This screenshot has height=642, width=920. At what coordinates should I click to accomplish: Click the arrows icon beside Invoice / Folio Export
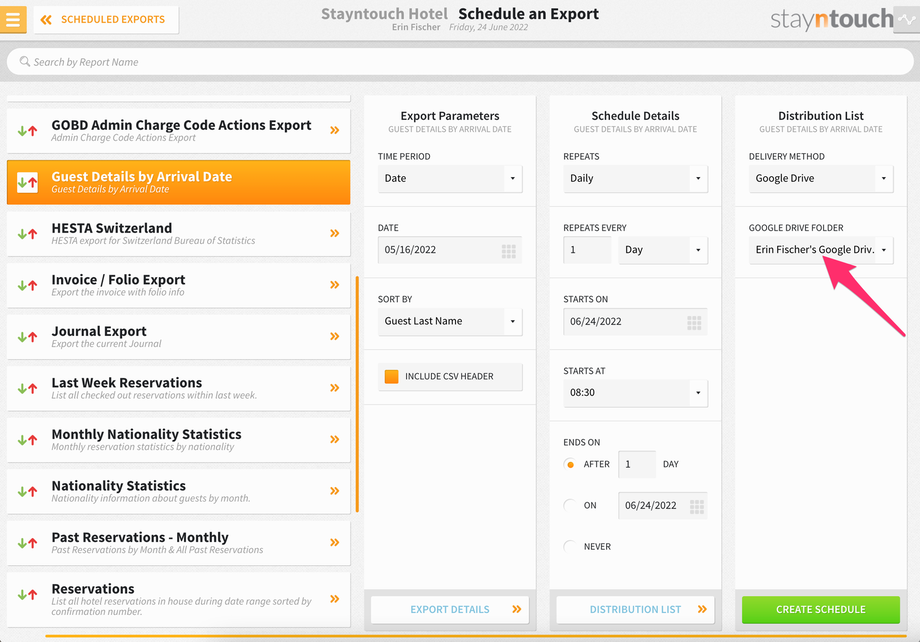pyautogui.click(x=28, y=286)
